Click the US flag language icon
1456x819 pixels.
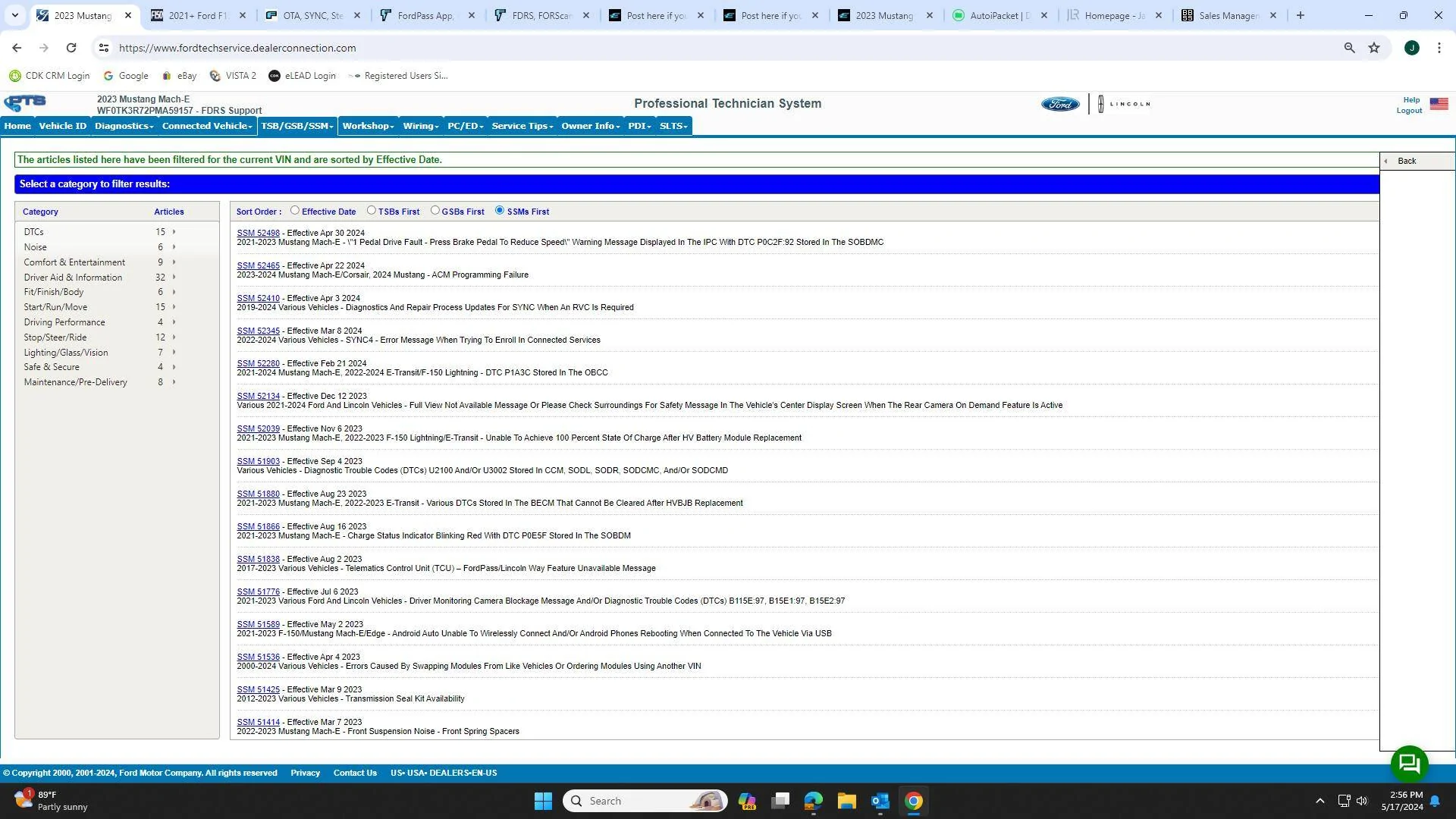[1439, 104]
